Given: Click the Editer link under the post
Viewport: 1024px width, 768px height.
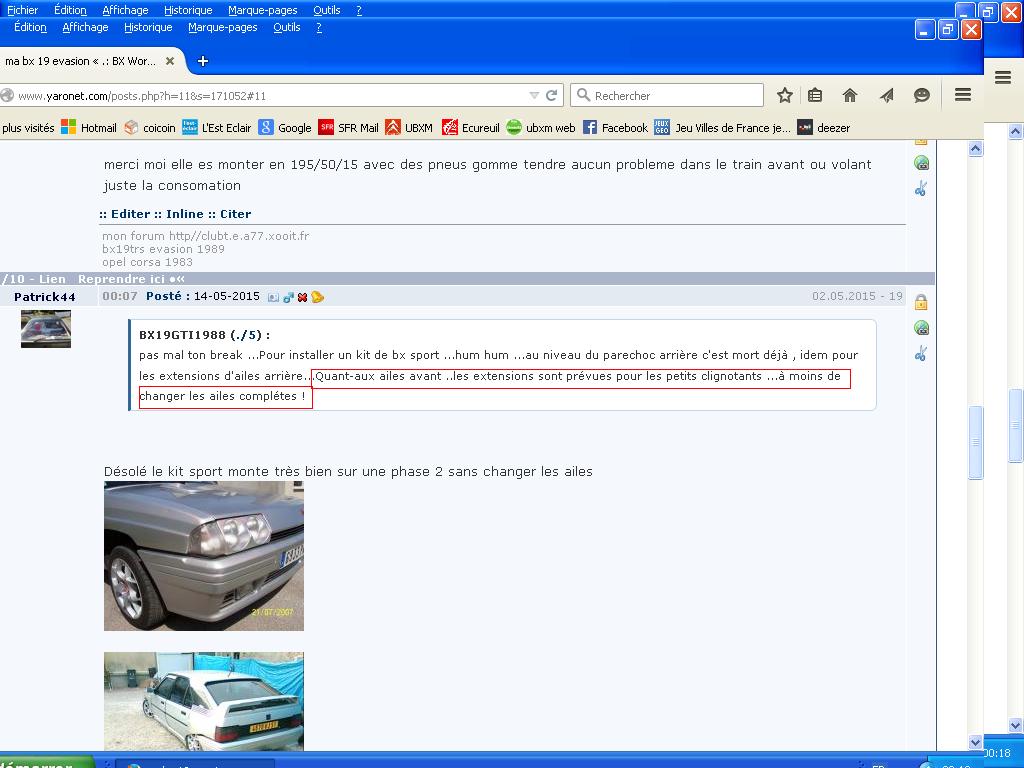Looking at the screenshot, I should click(x=130, y=214).
